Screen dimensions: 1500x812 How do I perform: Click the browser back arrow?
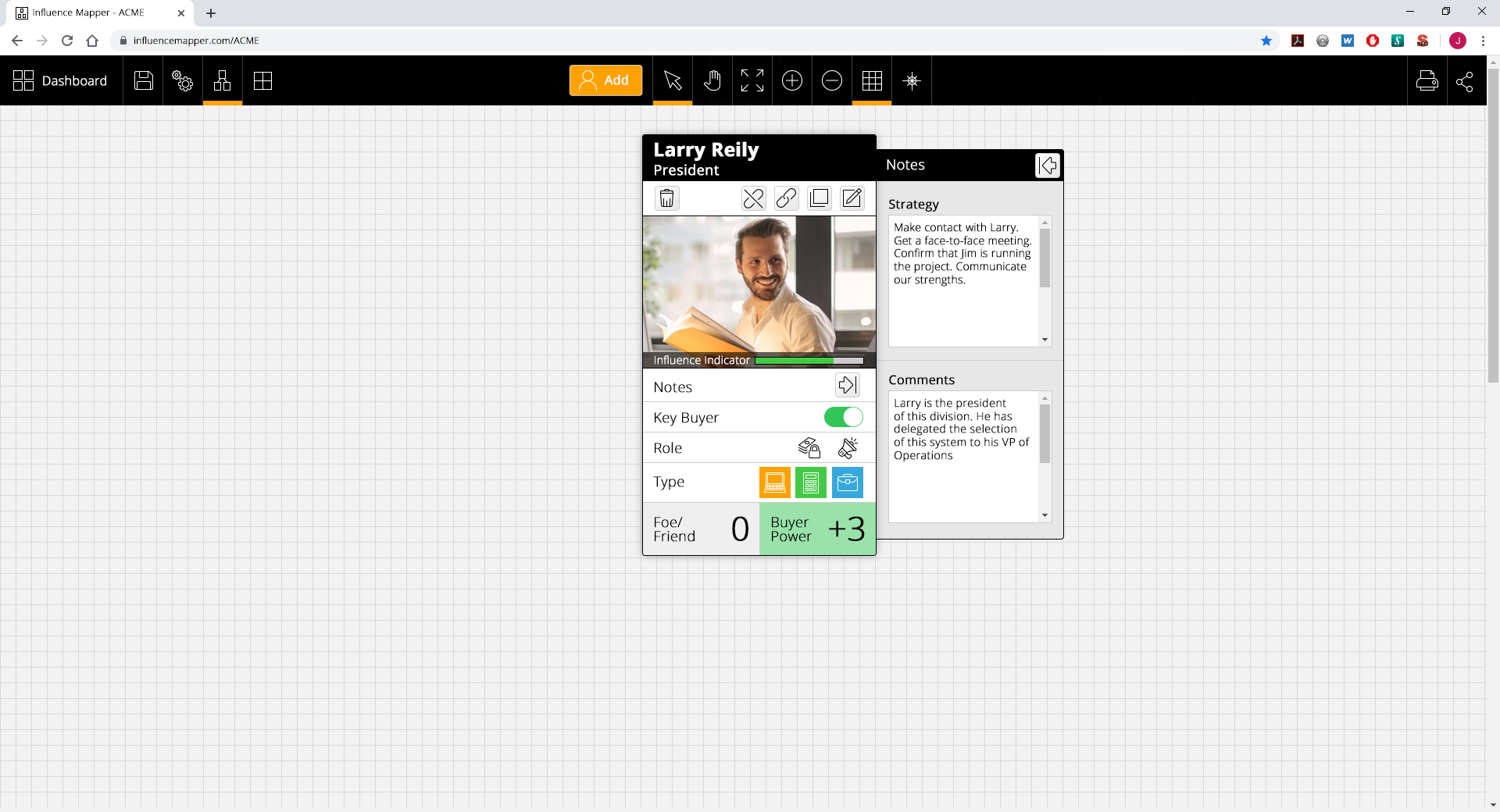pos(17,41)
